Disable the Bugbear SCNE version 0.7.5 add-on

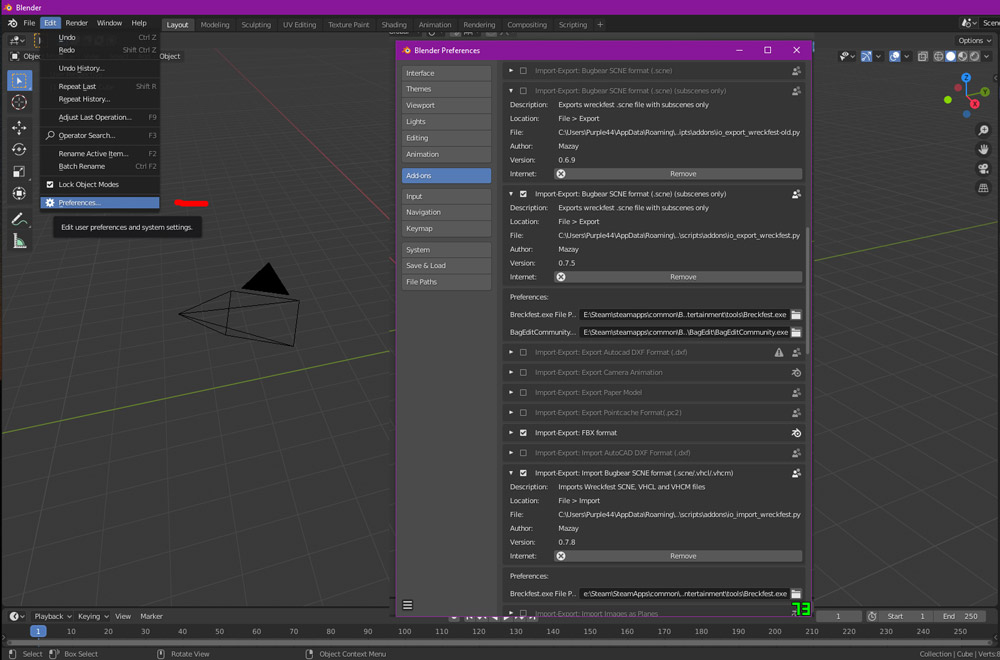pyautogui.click(x=523, y=194)
